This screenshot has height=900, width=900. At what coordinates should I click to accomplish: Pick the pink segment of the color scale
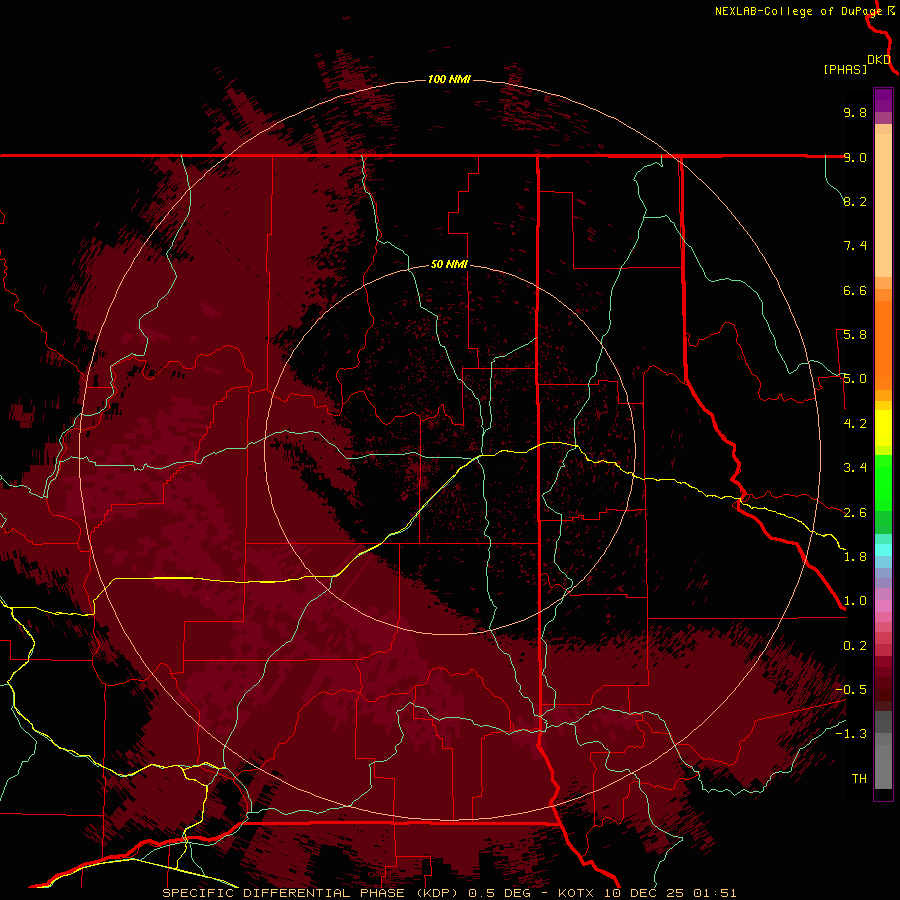(x=883, y=606)
